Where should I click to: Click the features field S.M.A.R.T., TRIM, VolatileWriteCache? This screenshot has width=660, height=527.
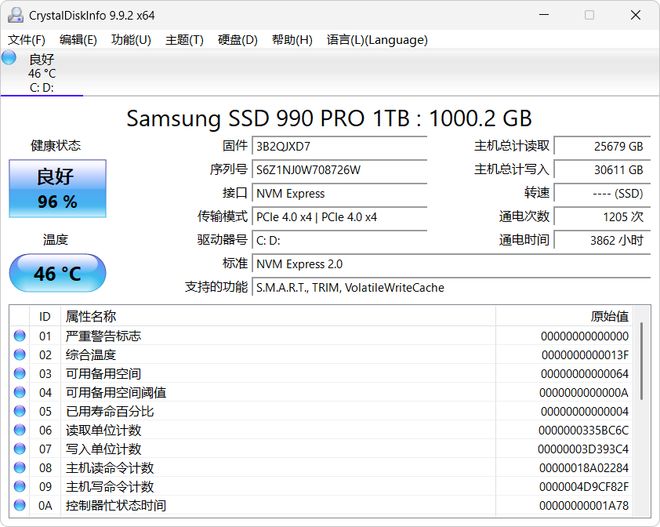pos(451,287)
